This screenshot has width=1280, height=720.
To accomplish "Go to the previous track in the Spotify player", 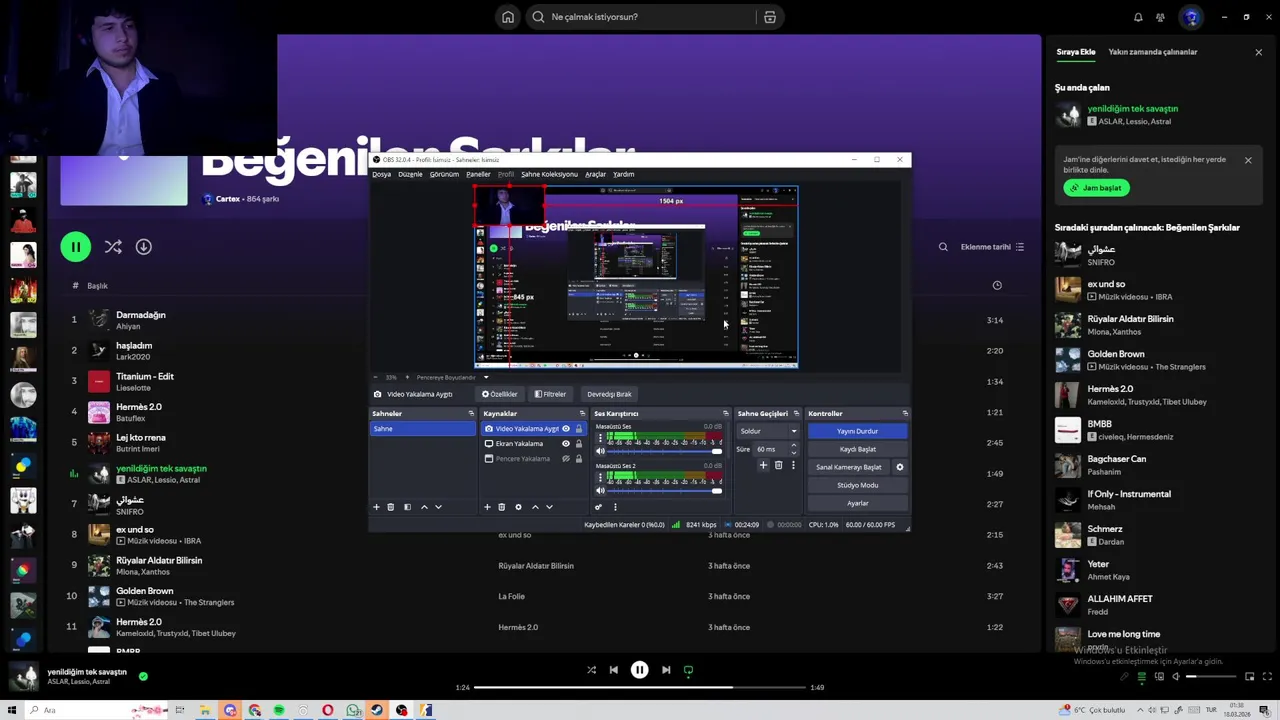I will click(x=613, y=670).
